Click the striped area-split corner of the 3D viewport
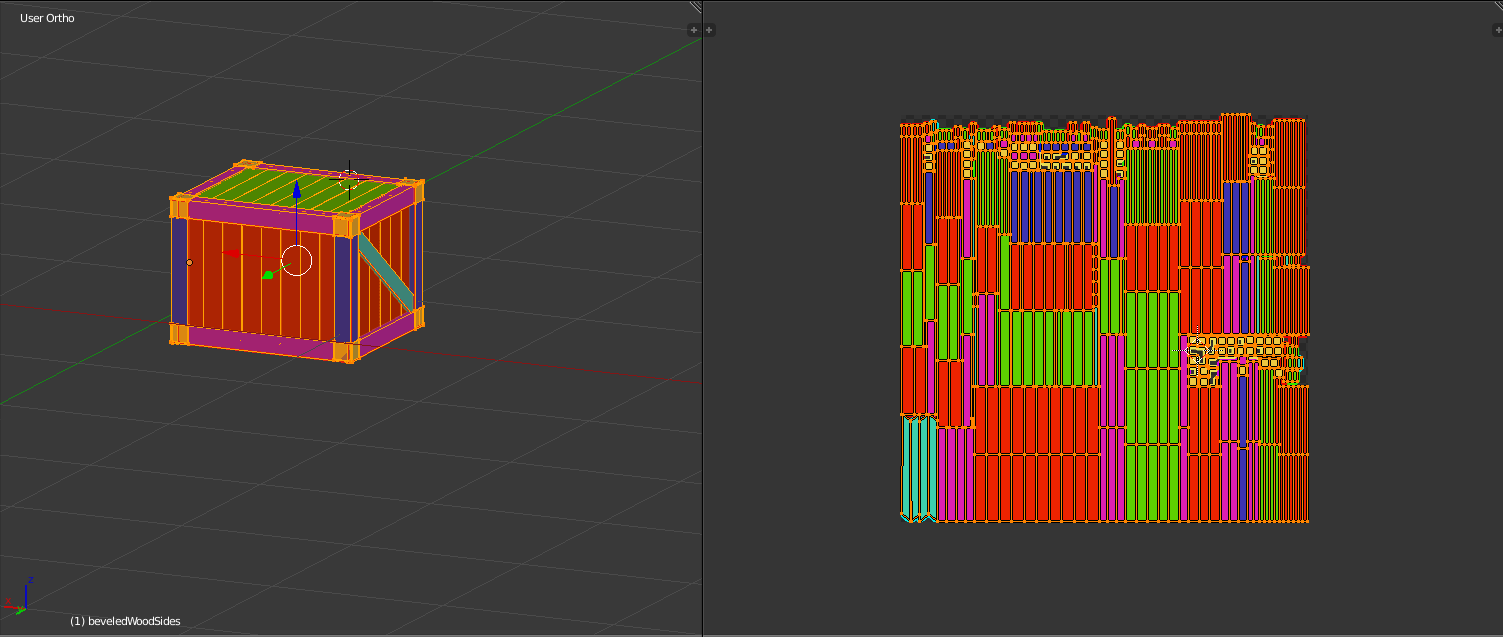 point(694,8)
